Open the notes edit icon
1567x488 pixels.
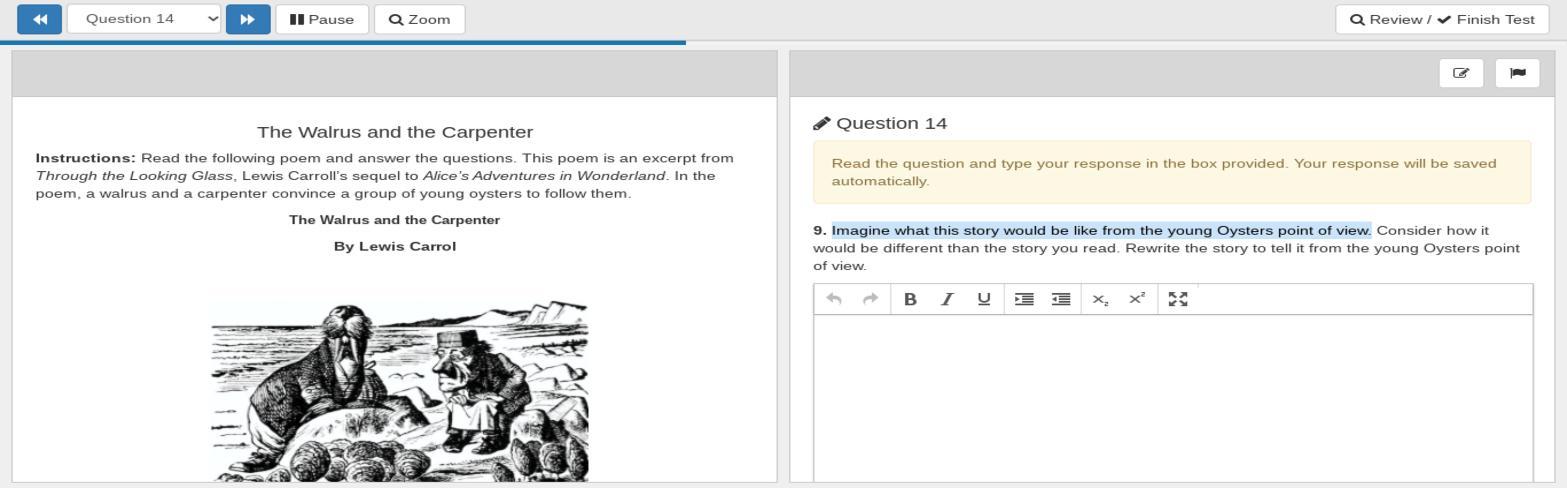[1461, 73]
